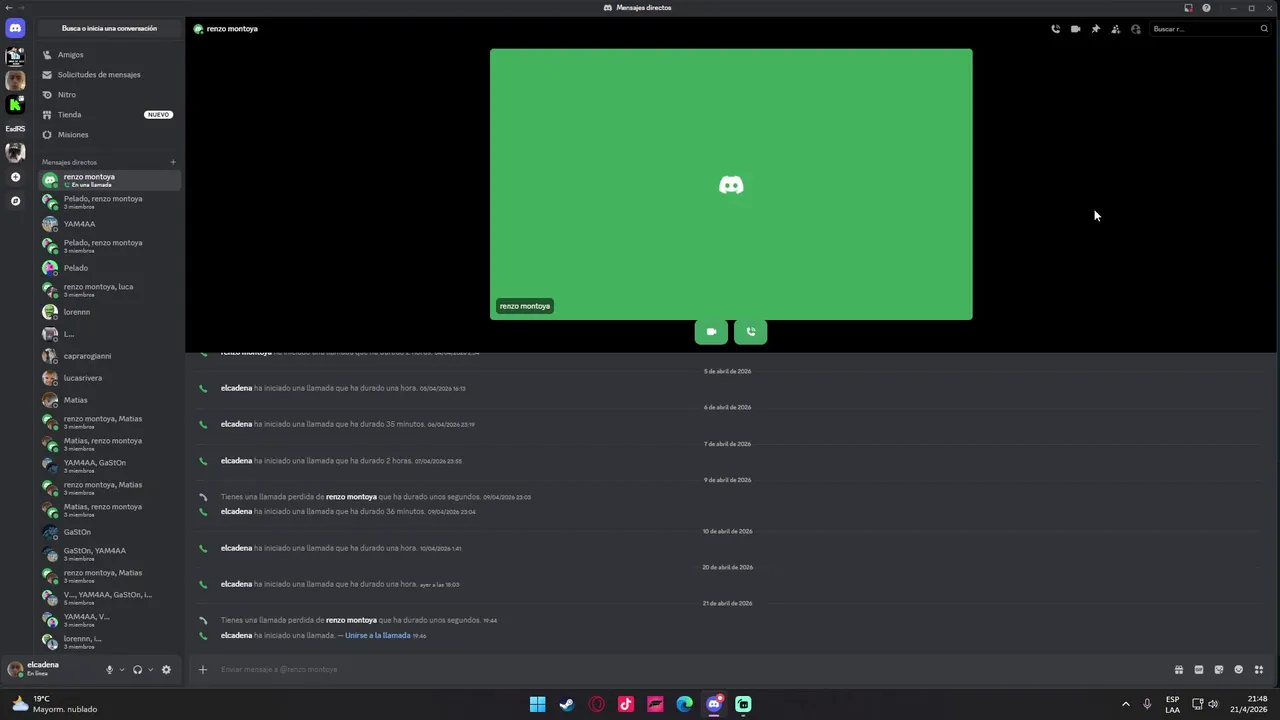1280x720 pixels.
Task: Open Microsoft Edge from the taskbar
Action: (684, 704)
